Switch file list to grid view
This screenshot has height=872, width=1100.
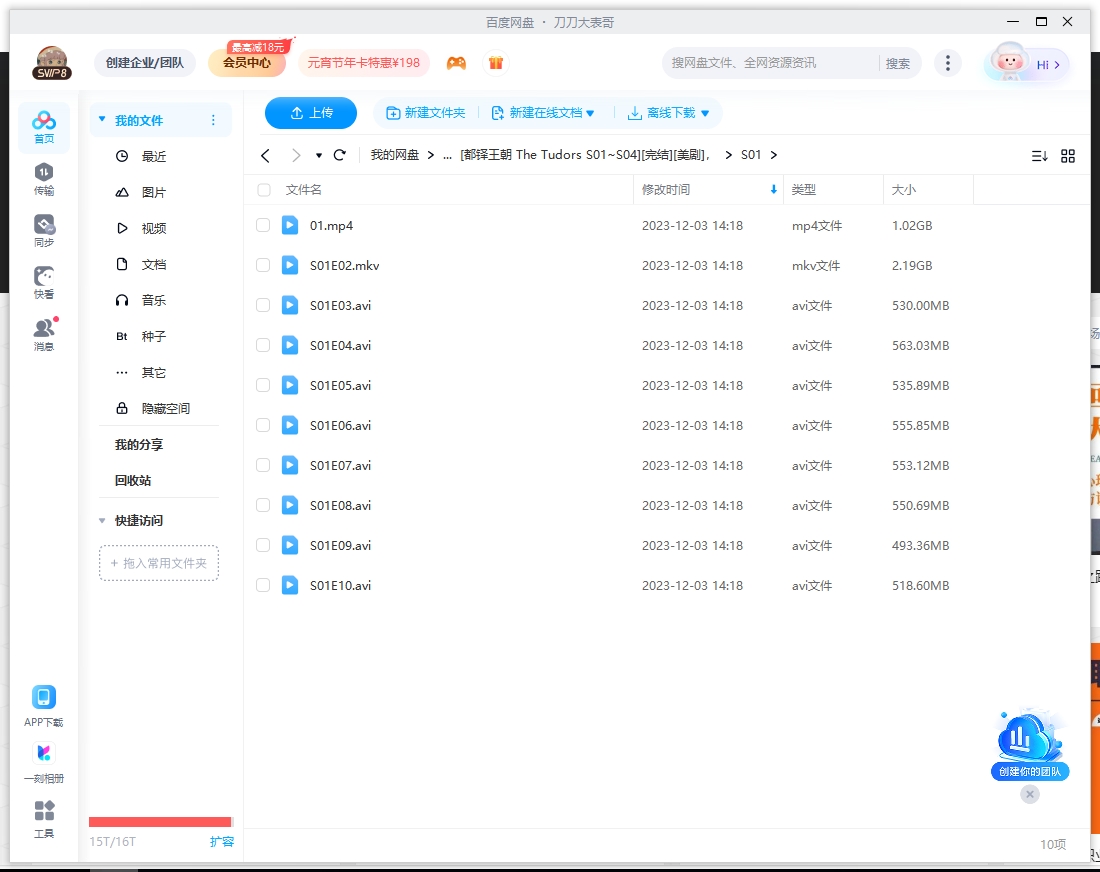point(1067,155)
